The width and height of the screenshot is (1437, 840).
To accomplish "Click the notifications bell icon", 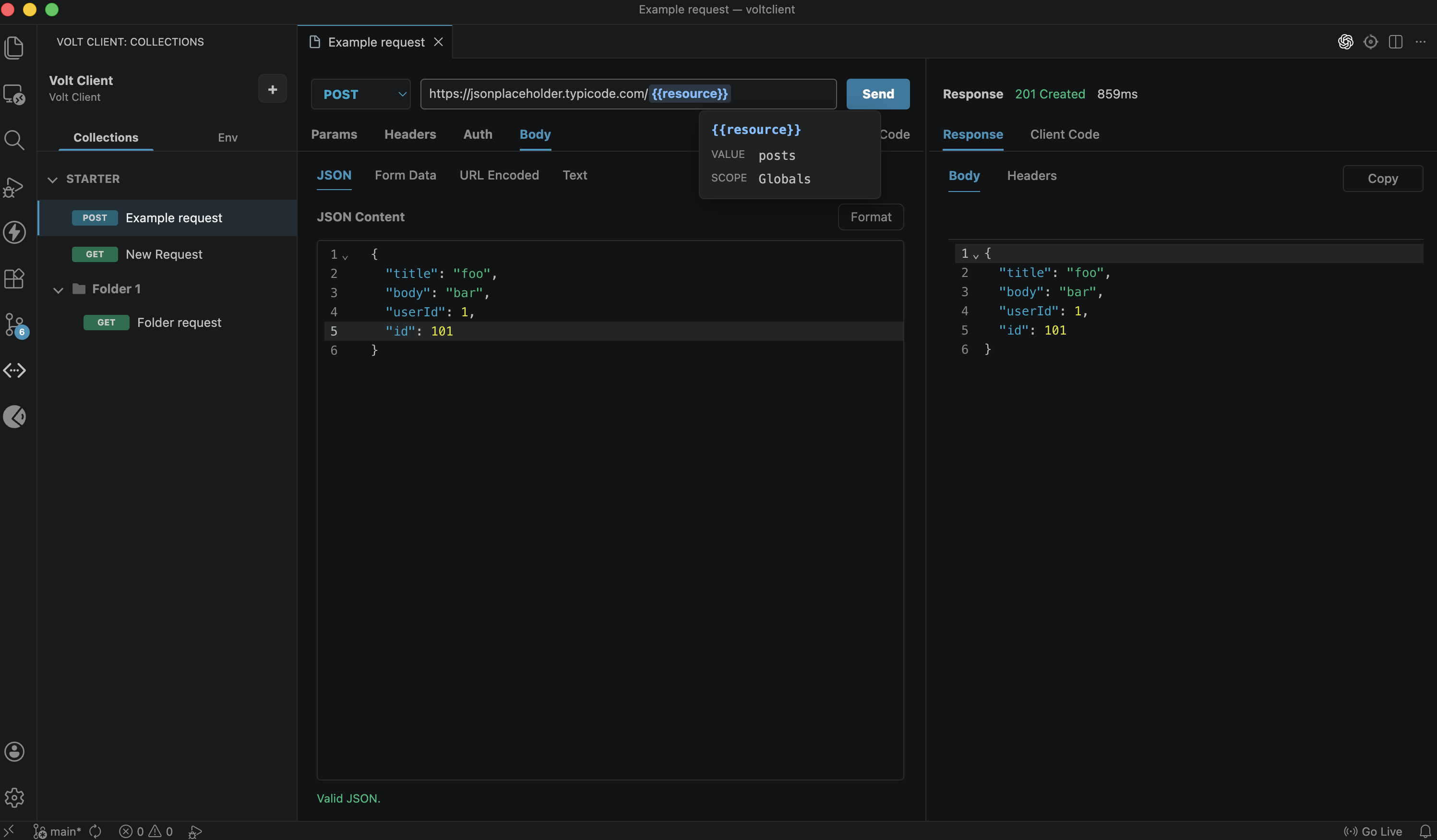I will (x=1425, y=831).
